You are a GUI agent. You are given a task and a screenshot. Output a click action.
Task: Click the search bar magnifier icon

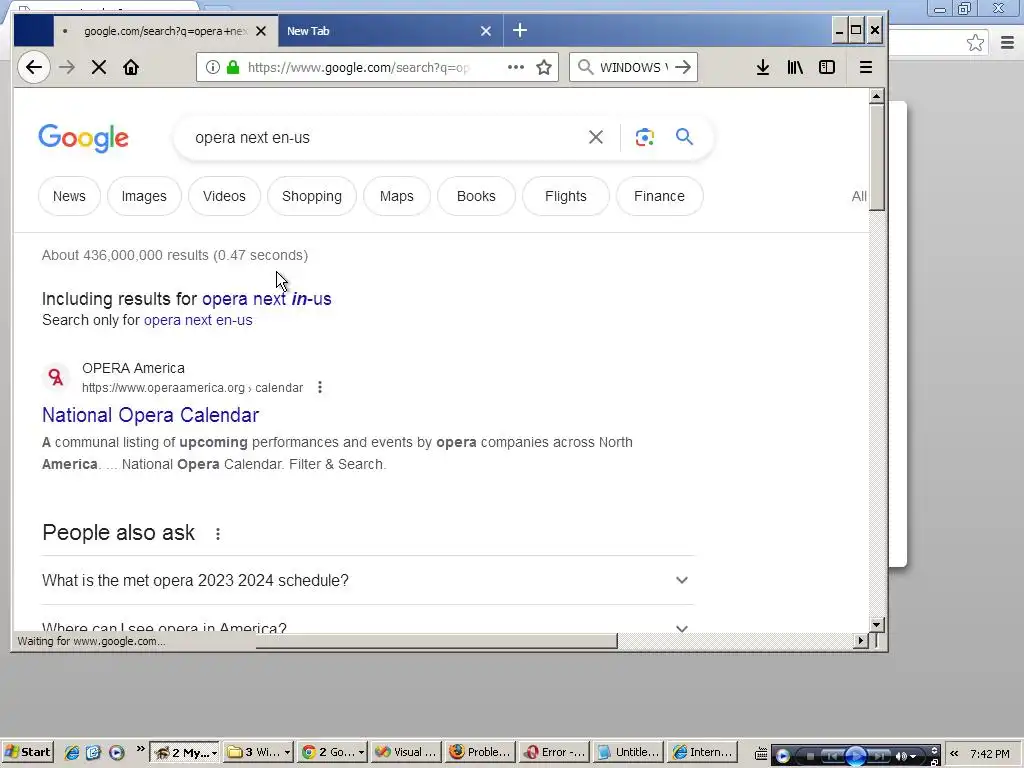click(586, 67)
